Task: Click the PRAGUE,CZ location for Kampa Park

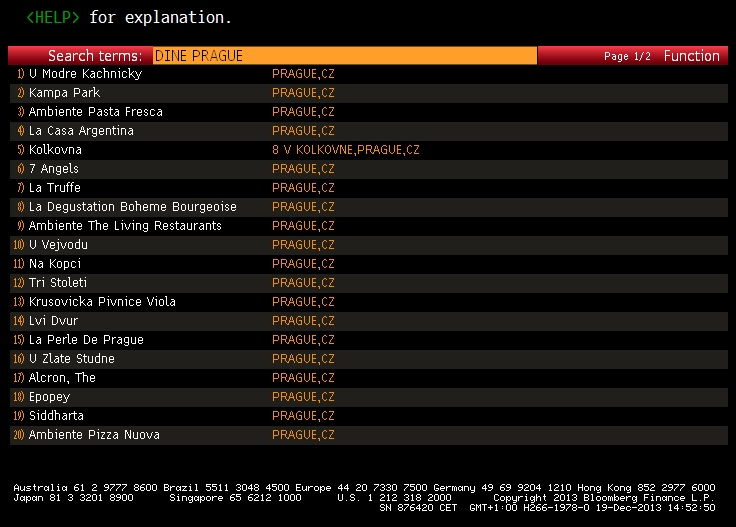Action: [303, 93]
